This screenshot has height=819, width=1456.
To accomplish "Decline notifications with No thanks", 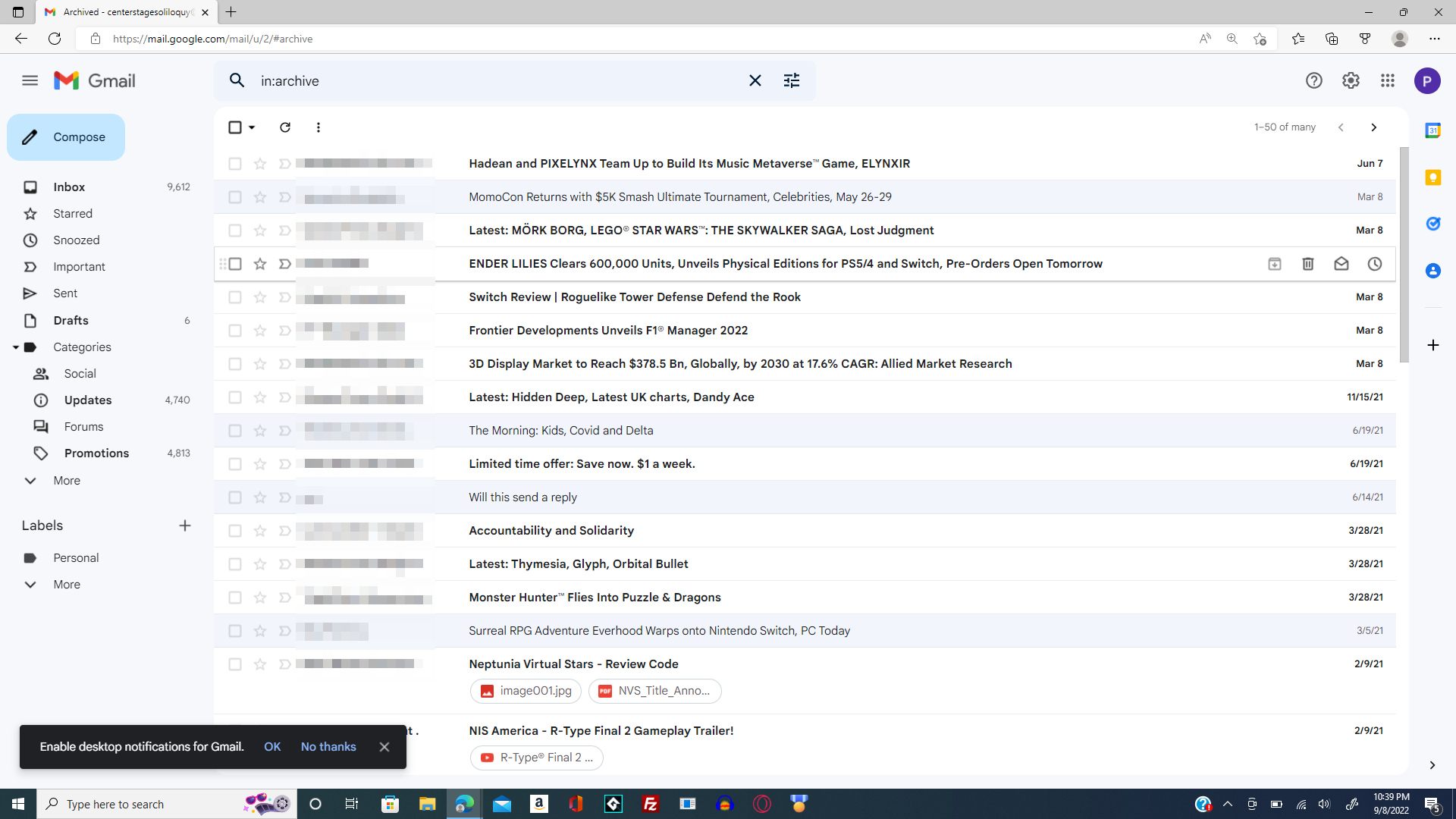I will point(328,747).
